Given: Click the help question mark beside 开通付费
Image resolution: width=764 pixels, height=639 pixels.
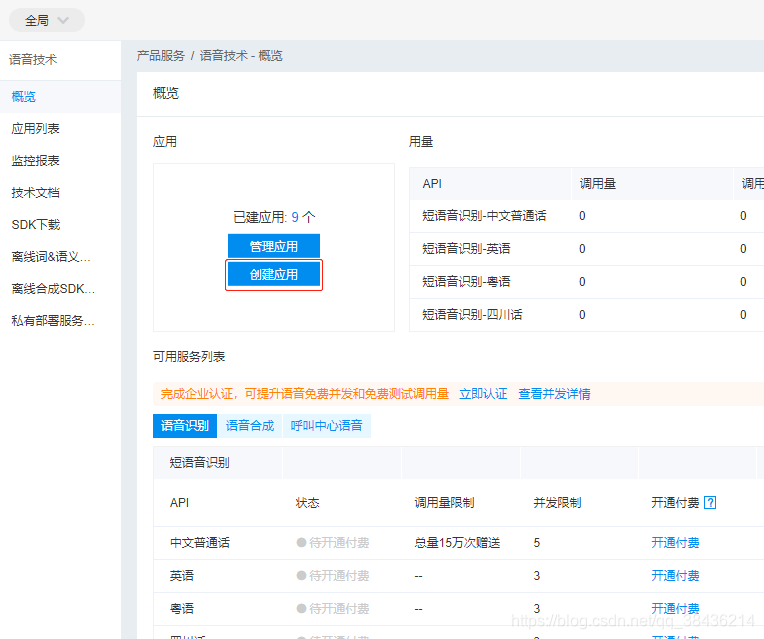Looking at the screenshot, I should pos(710,503).
